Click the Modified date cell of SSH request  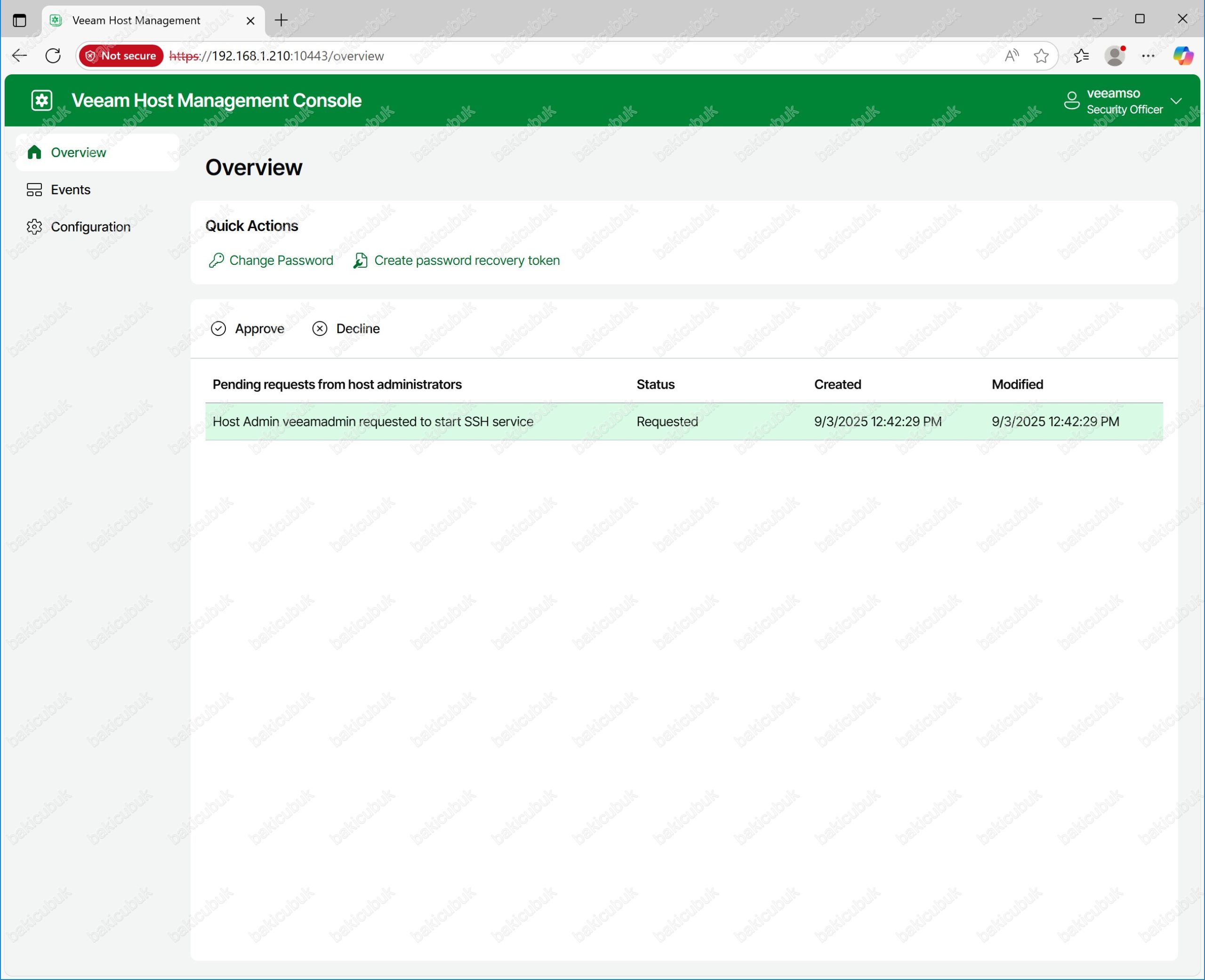tap(1055, 422)
